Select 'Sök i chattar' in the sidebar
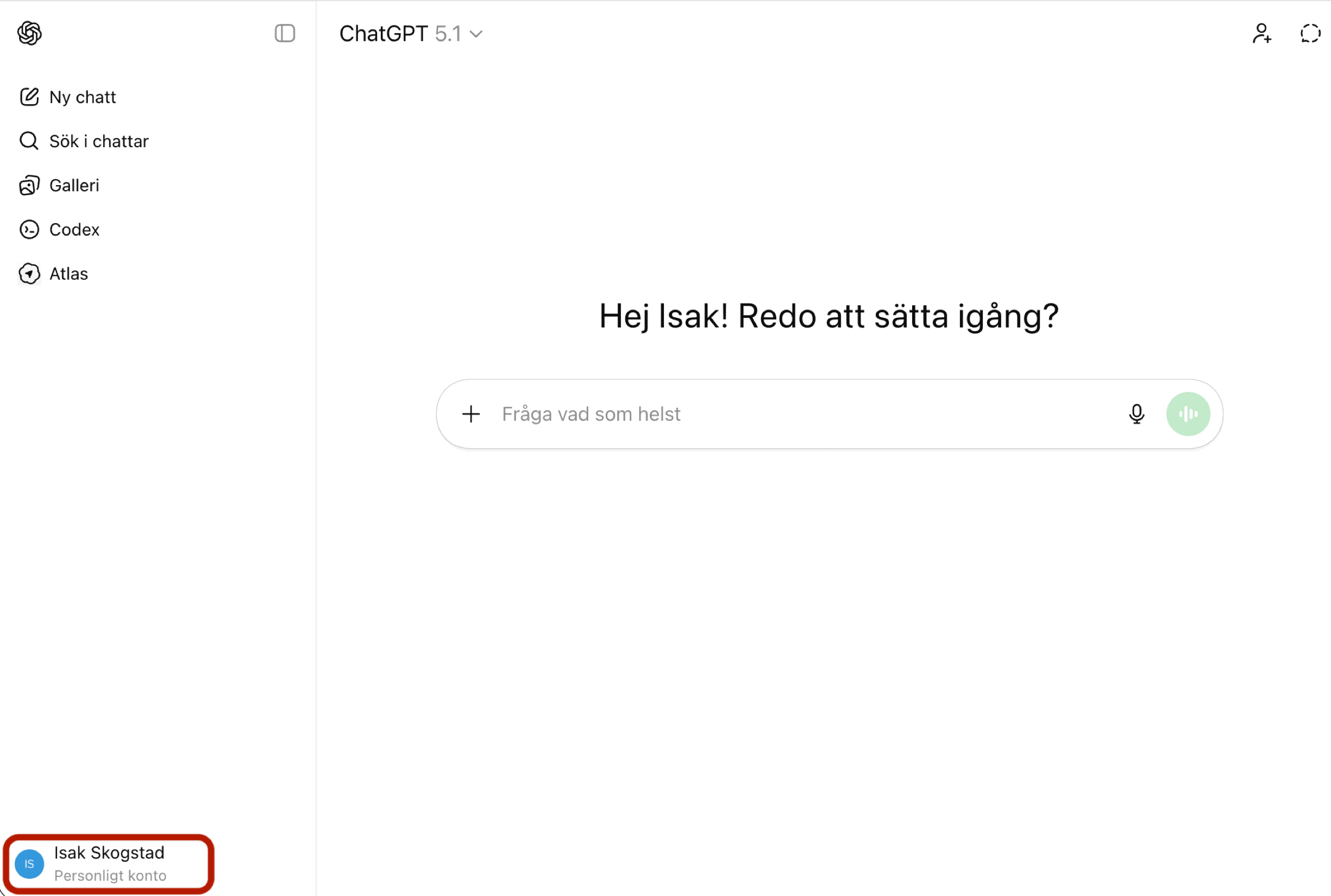The image size is (1331, 896). (x=99, y=141)
